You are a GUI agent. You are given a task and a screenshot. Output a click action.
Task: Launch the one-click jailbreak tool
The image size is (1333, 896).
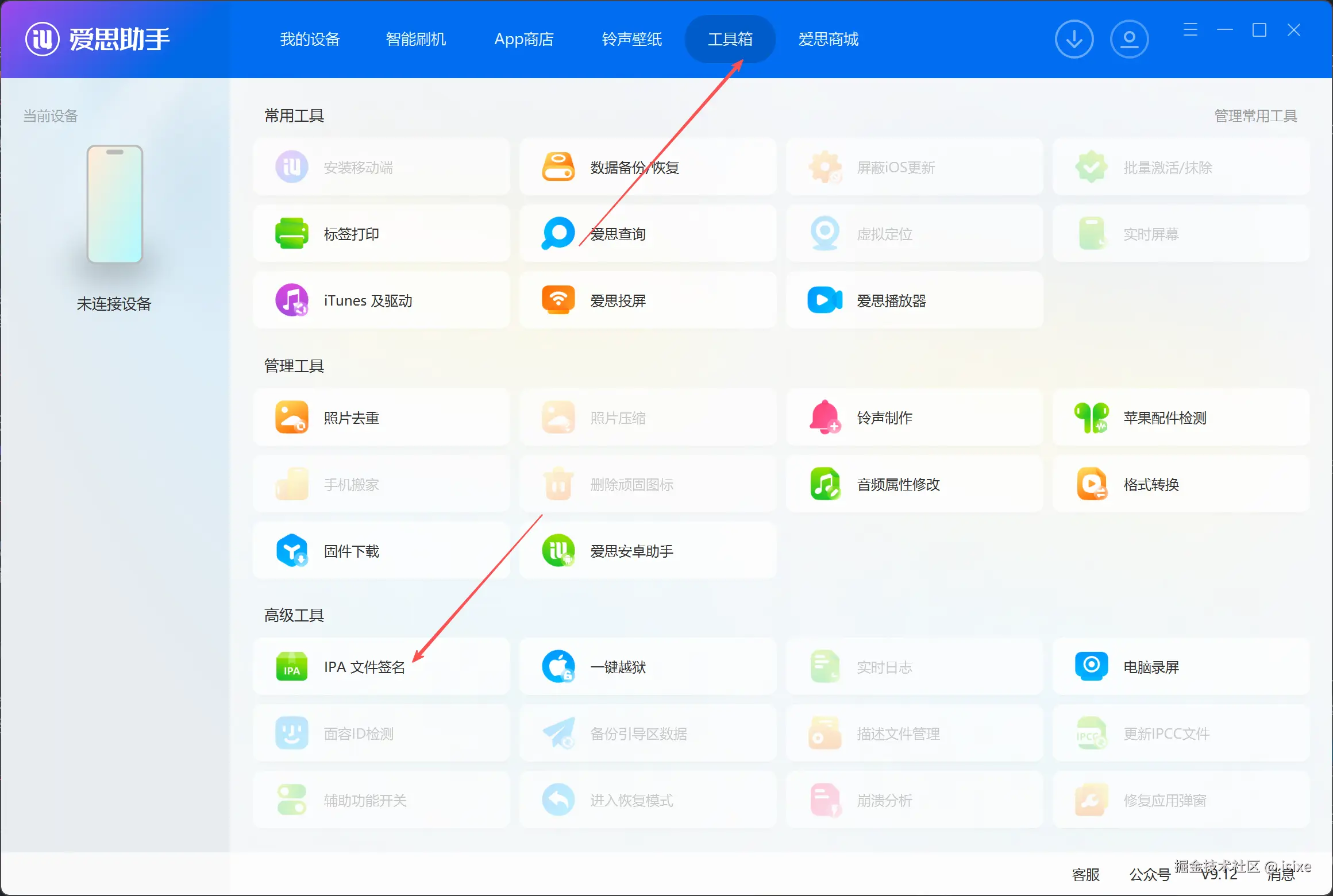[618, 667]
